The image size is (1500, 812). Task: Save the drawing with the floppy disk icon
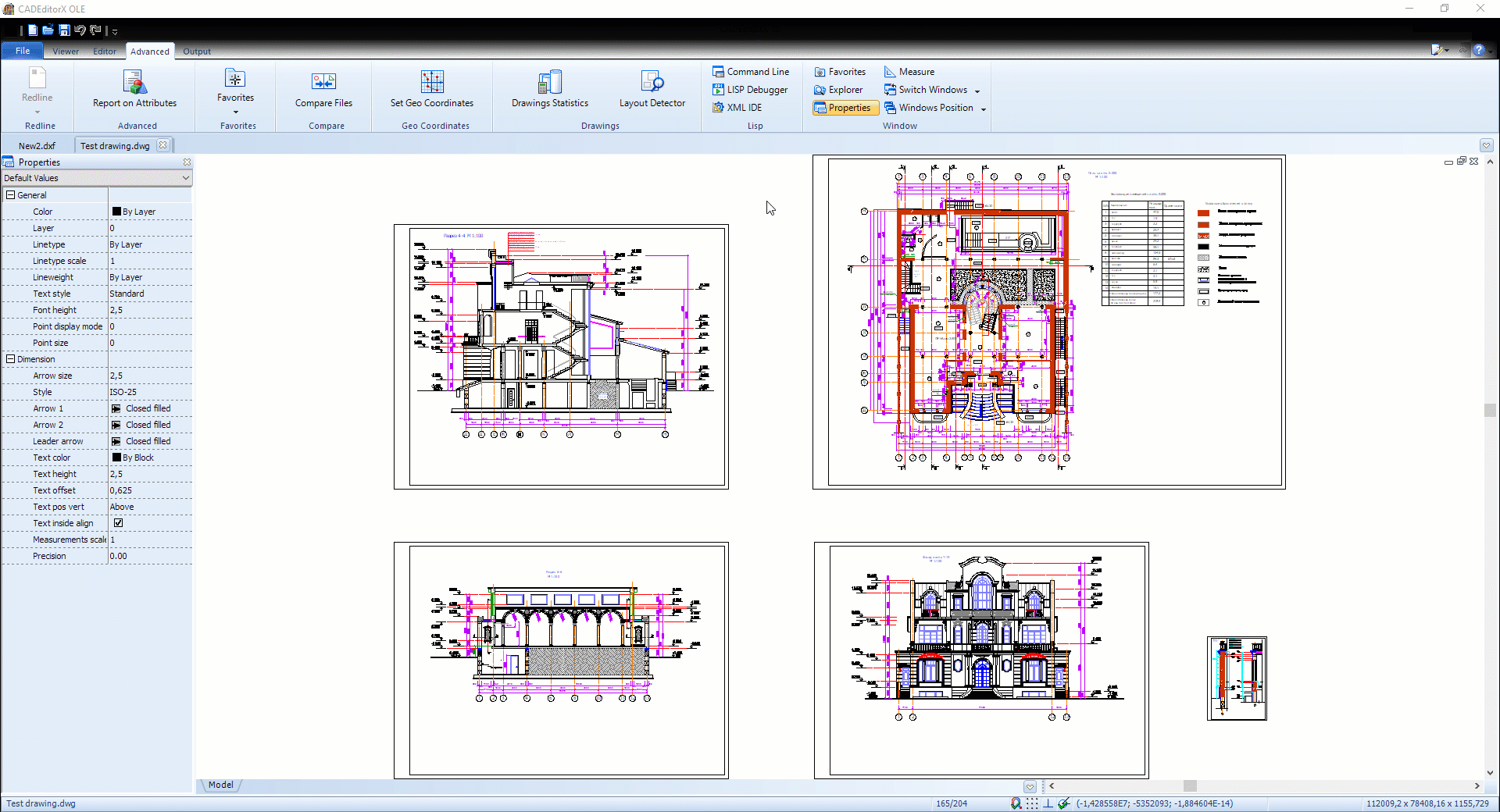tap(64, 30)
